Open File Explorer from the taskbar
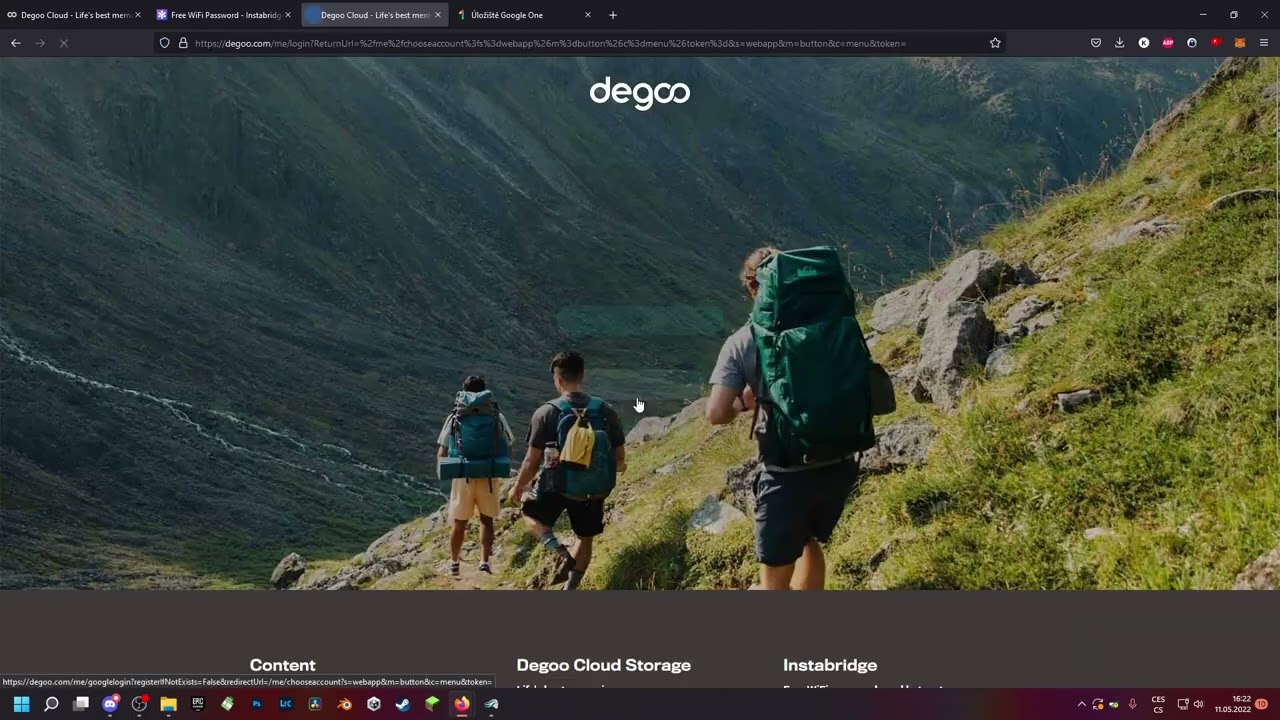Image resolution: width=1280 pixels, height=720 pixels. click(168, 704)
